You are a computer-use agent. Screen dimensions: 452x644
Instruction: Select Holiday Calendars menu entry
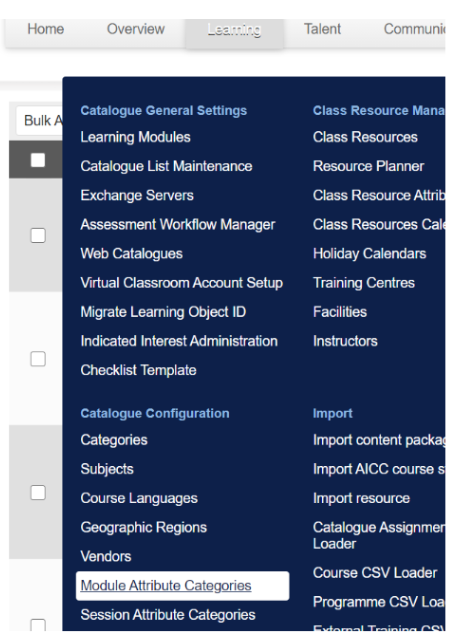tap(369, 254)
